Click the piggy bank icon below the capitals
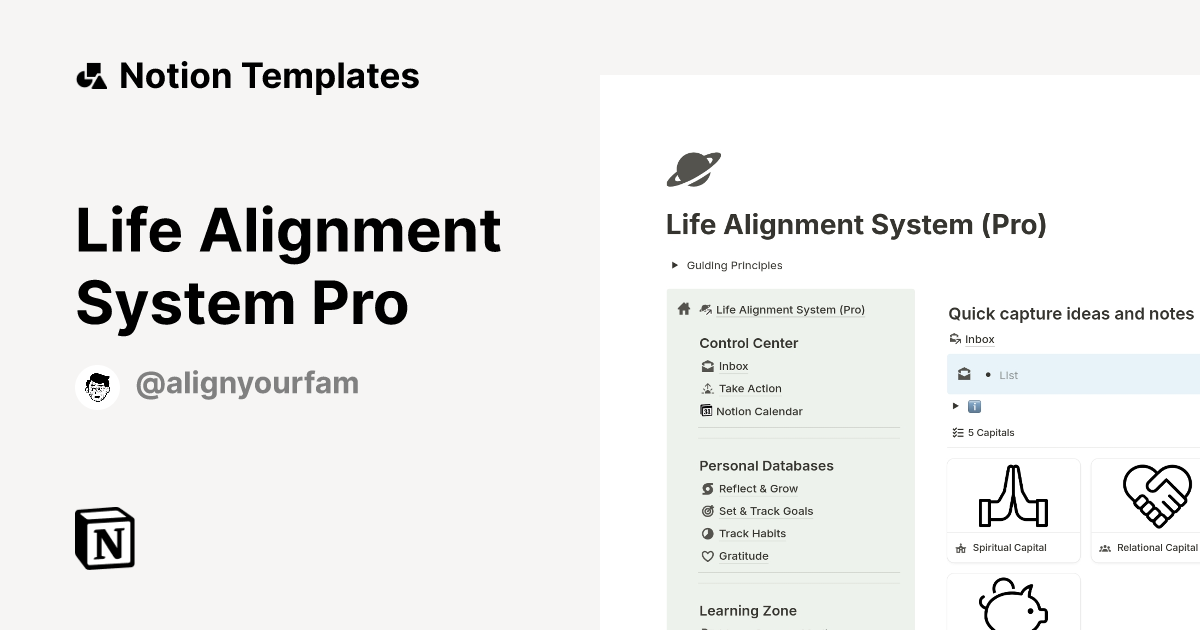The height and width of the screenshot is (630, 1200). pyautogui.click(x=1013, y=605)
